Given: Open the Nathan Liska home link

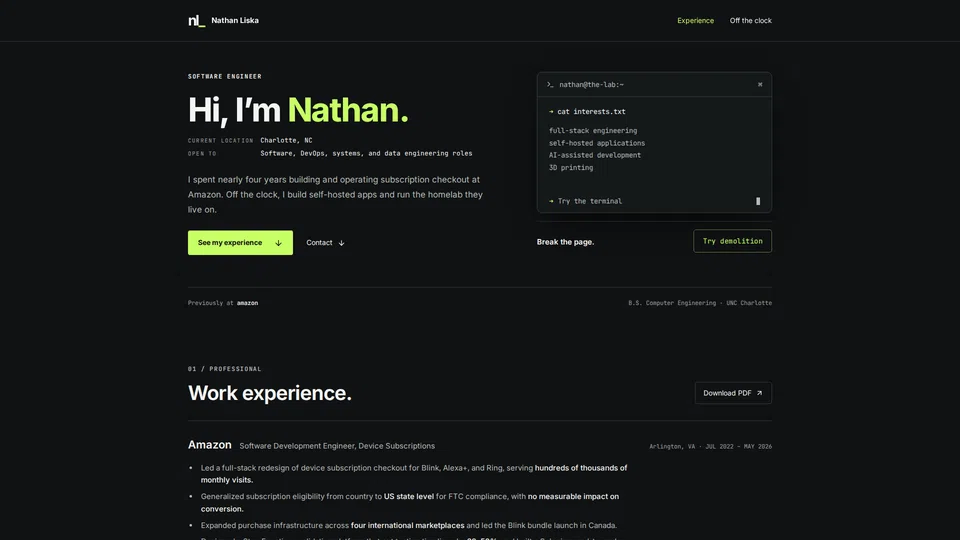Looking at the screenshot, I should tap(234, 21).
